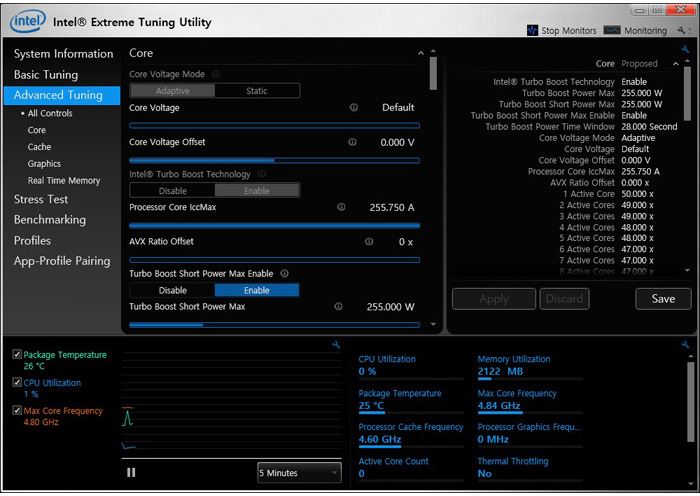Click the info icon next to AVX Ratio Offset
This screenshot has height=496, width=700.
(x=369, y=241)
